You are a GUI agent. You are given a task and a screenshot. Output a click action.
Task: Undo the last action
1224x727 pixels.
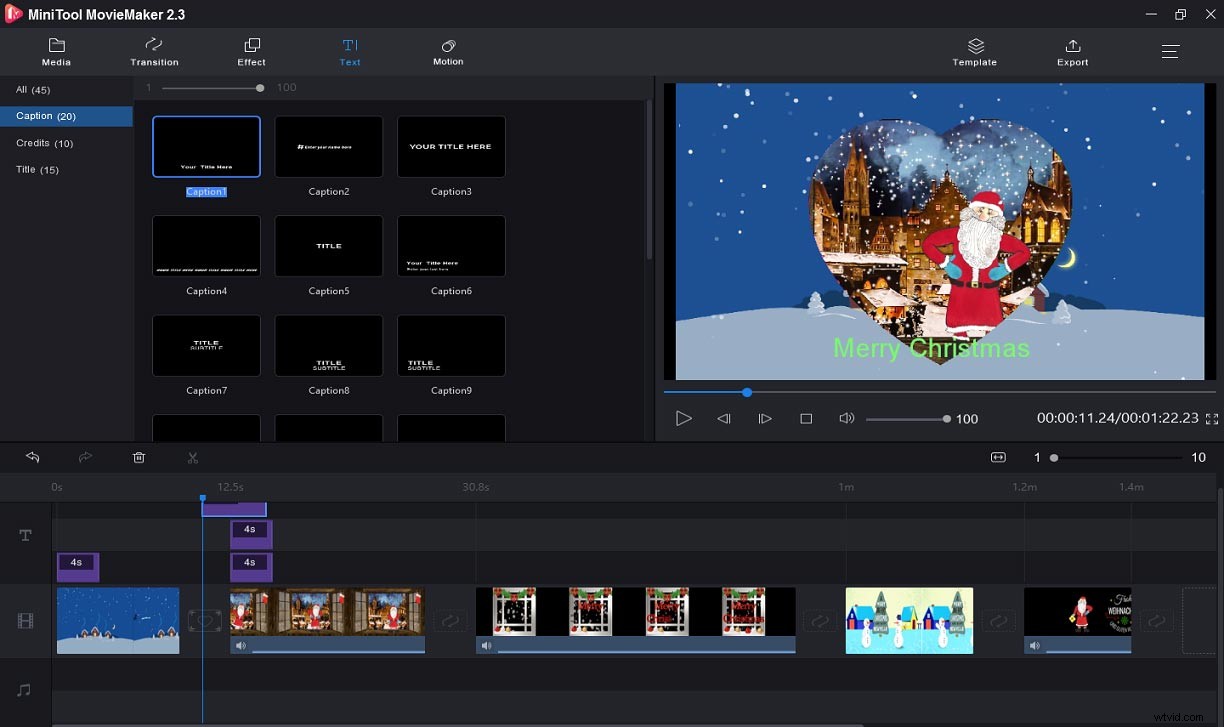pos(33,457)
